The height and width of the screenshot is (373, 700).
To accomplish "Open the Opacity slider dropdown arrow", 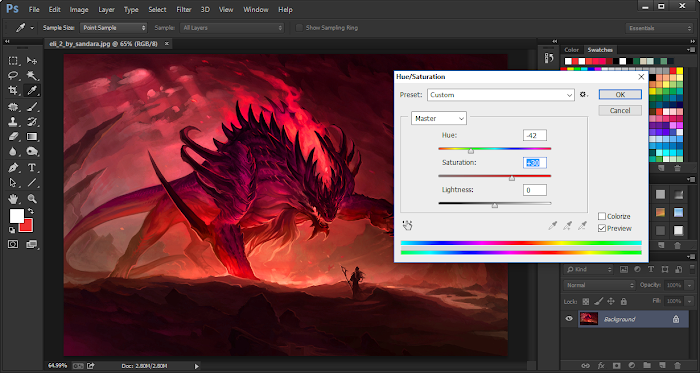I will click(x=690, y=285).
